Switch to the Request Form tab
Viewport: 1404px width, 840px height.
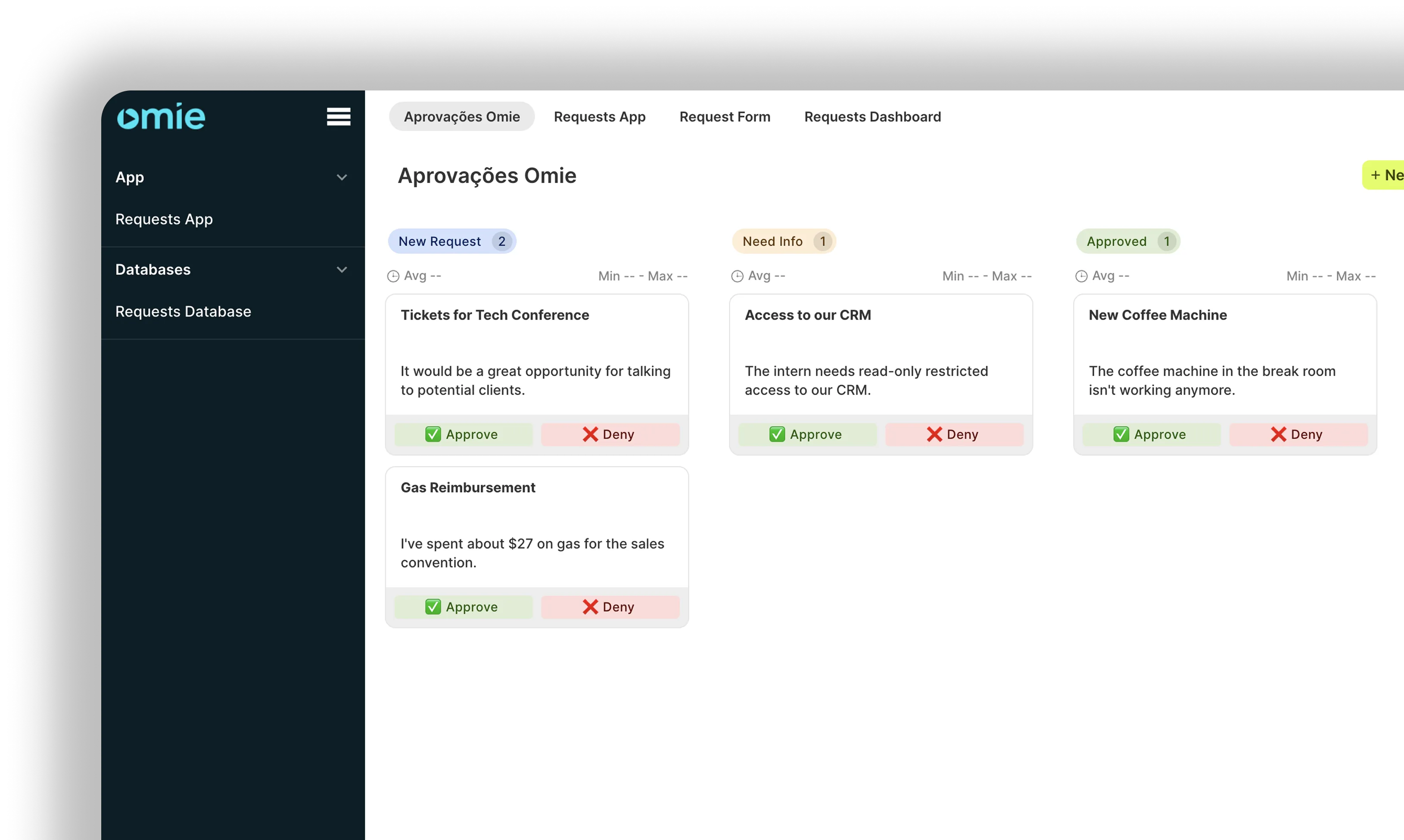[x=725, y=117]
